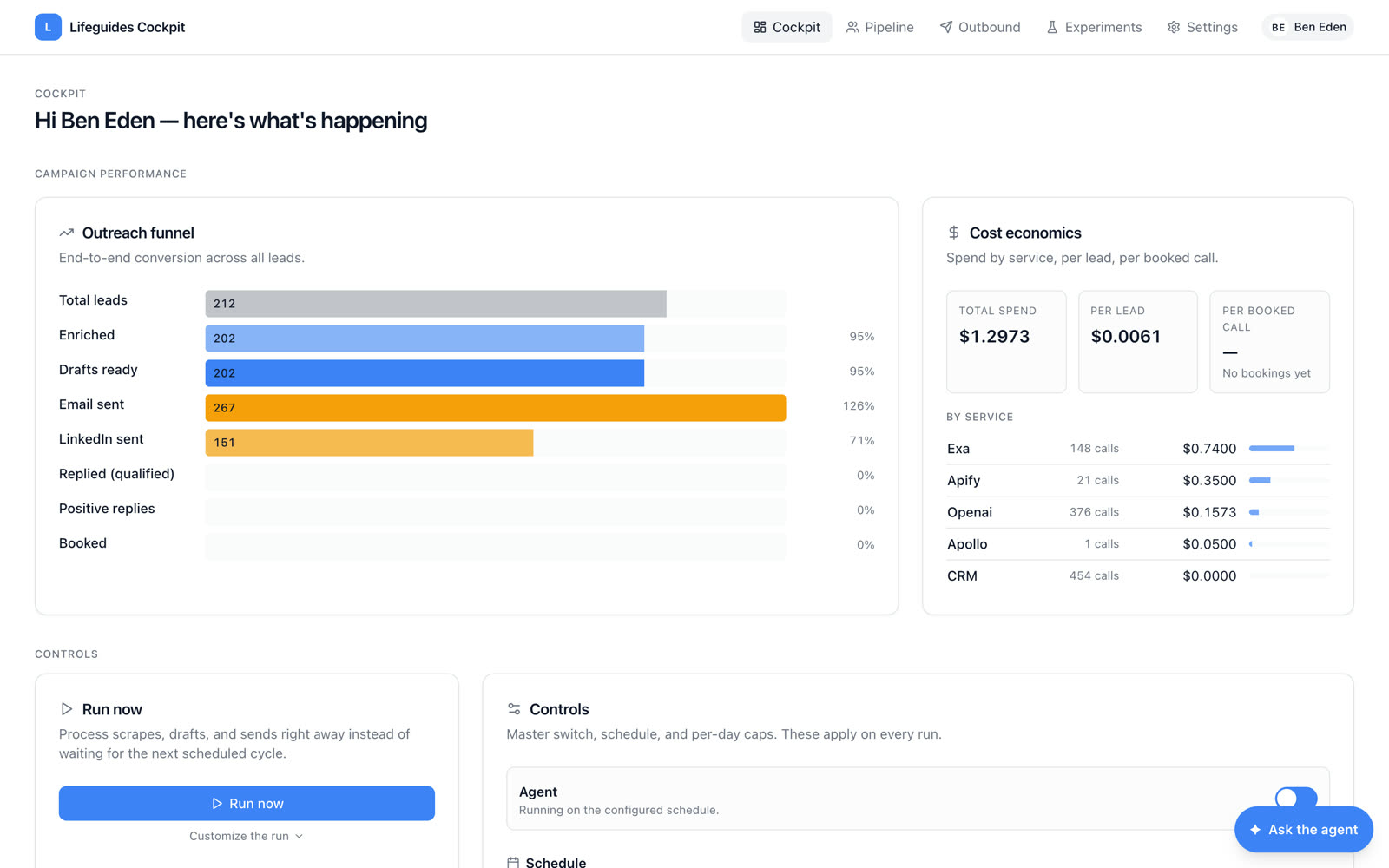Open the Ben Eden profile menu
The image size is (1389, 868).
[x=1308, y=27]
